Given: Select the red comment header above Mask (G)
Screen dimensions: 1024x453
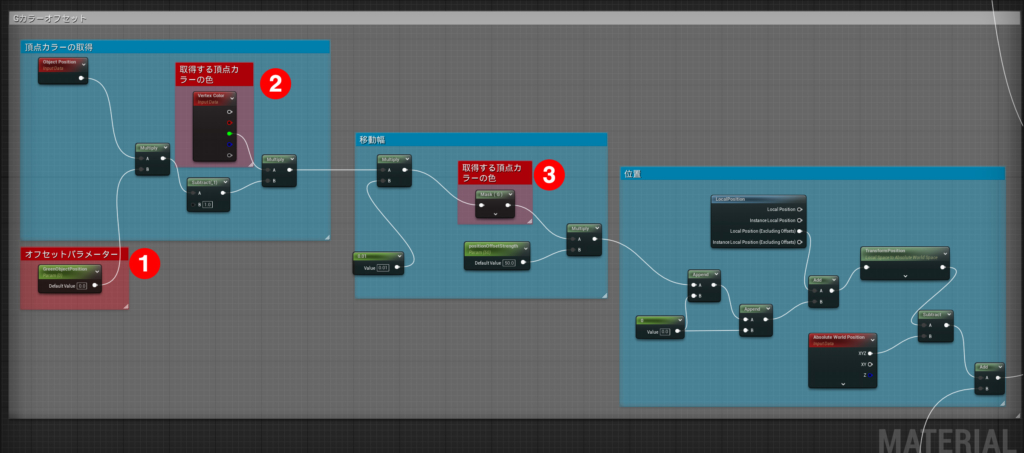Looking at the screenshot, I should click(494, 173).
